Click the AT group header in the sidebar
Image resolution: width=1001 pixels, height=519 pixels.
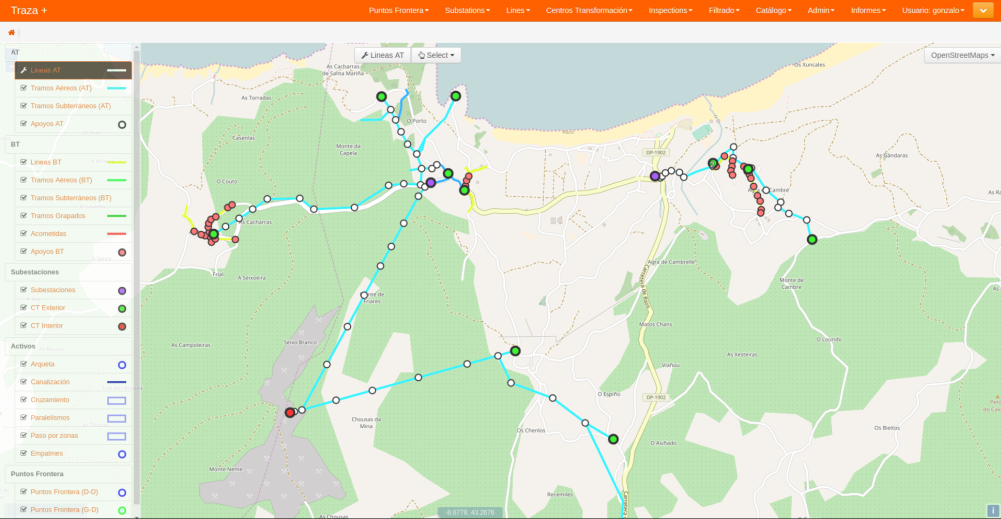click(68, 52)
